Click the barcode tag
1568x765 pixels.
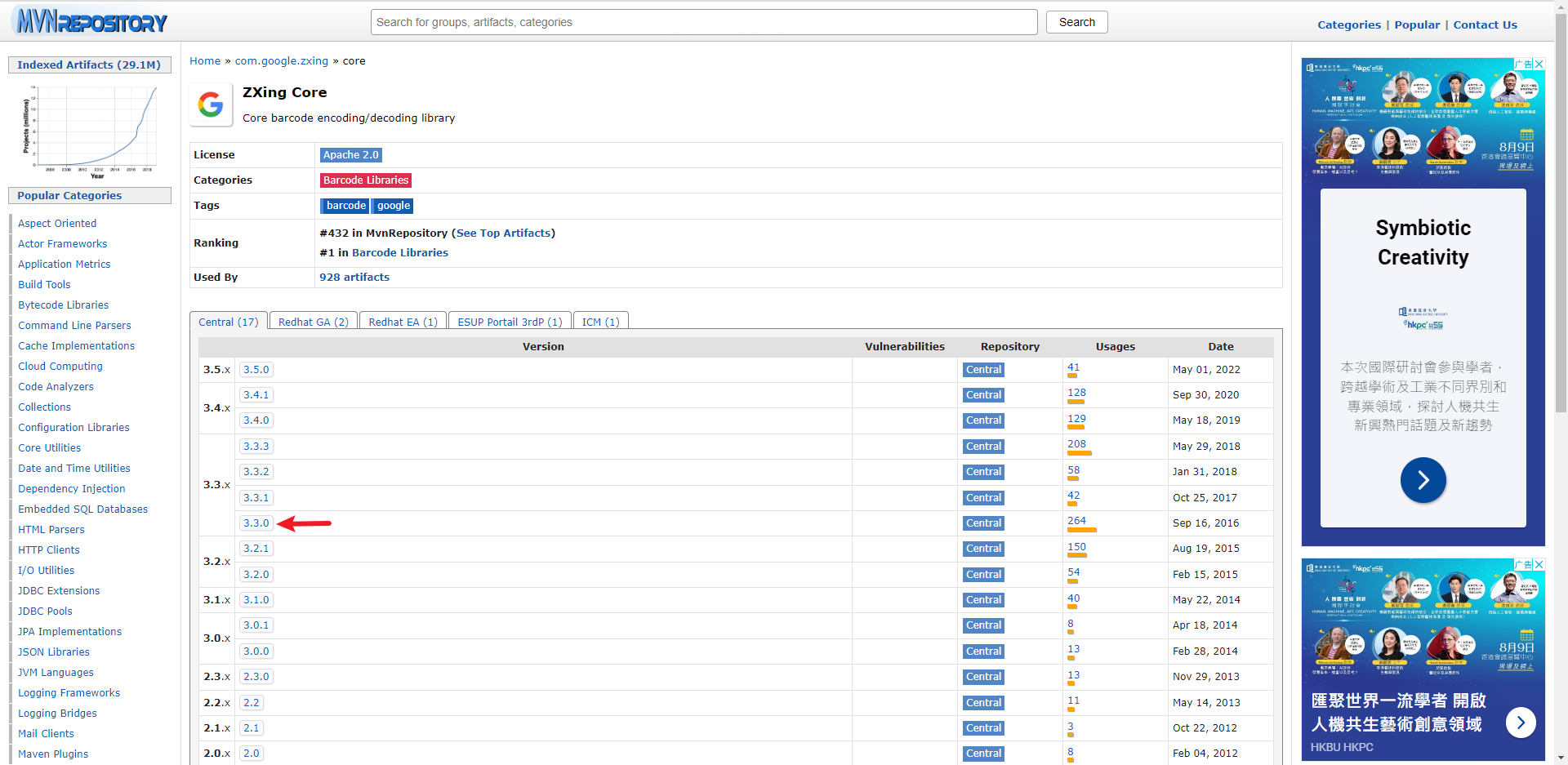345,206
